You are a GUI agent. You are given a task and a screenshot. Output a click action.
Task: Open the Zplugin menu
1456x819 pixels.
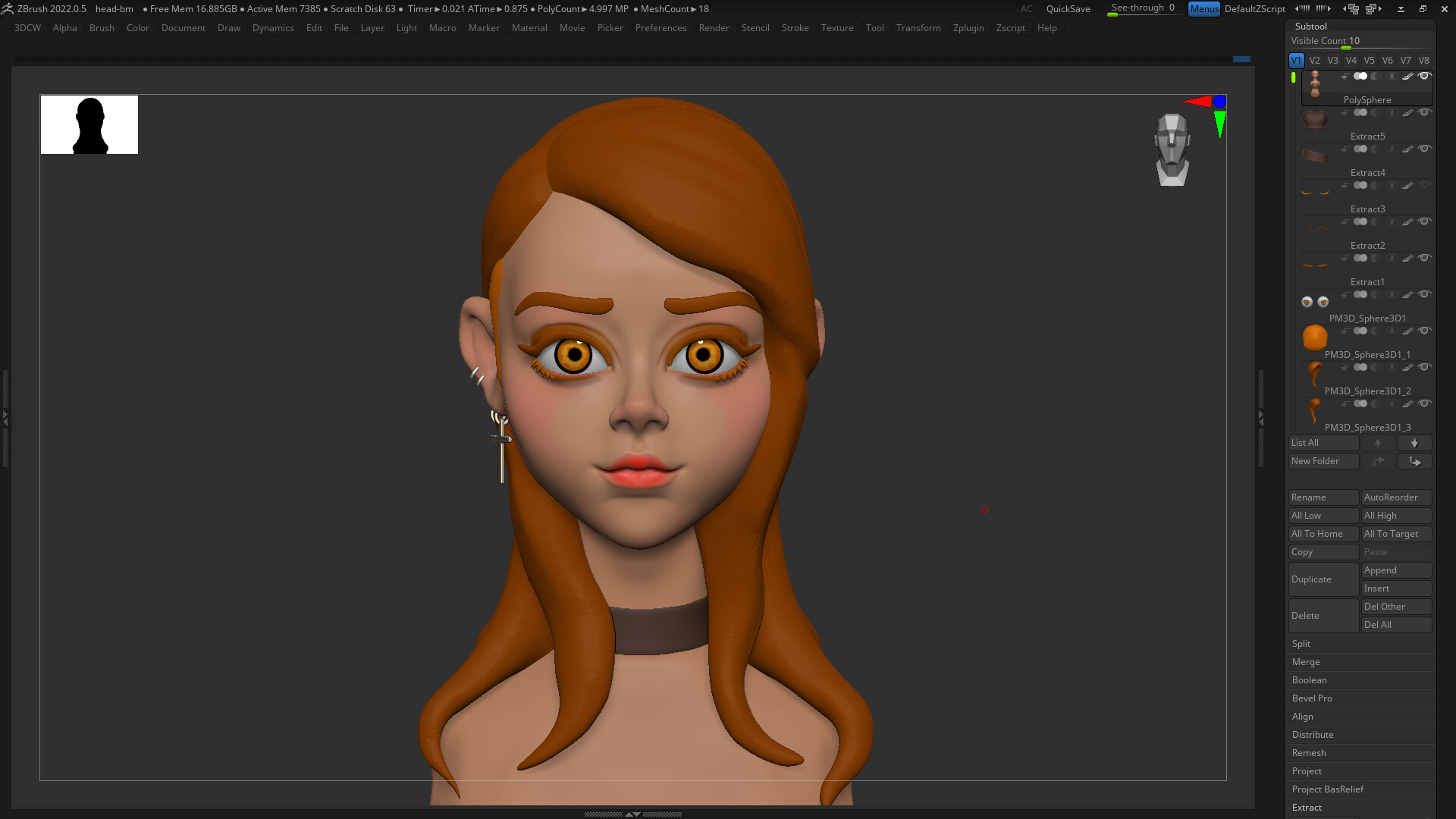coord(968,28)
